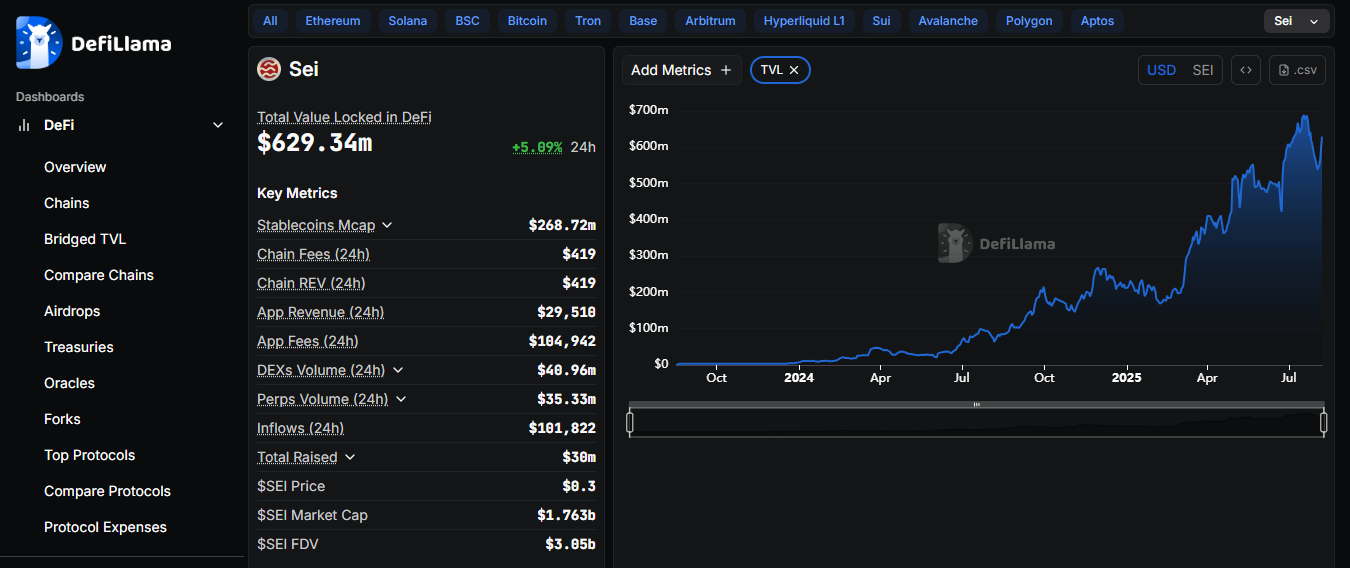The image size is (1350, 568).
Task: Select the Sui chain tab
Action: coord(881,21)
